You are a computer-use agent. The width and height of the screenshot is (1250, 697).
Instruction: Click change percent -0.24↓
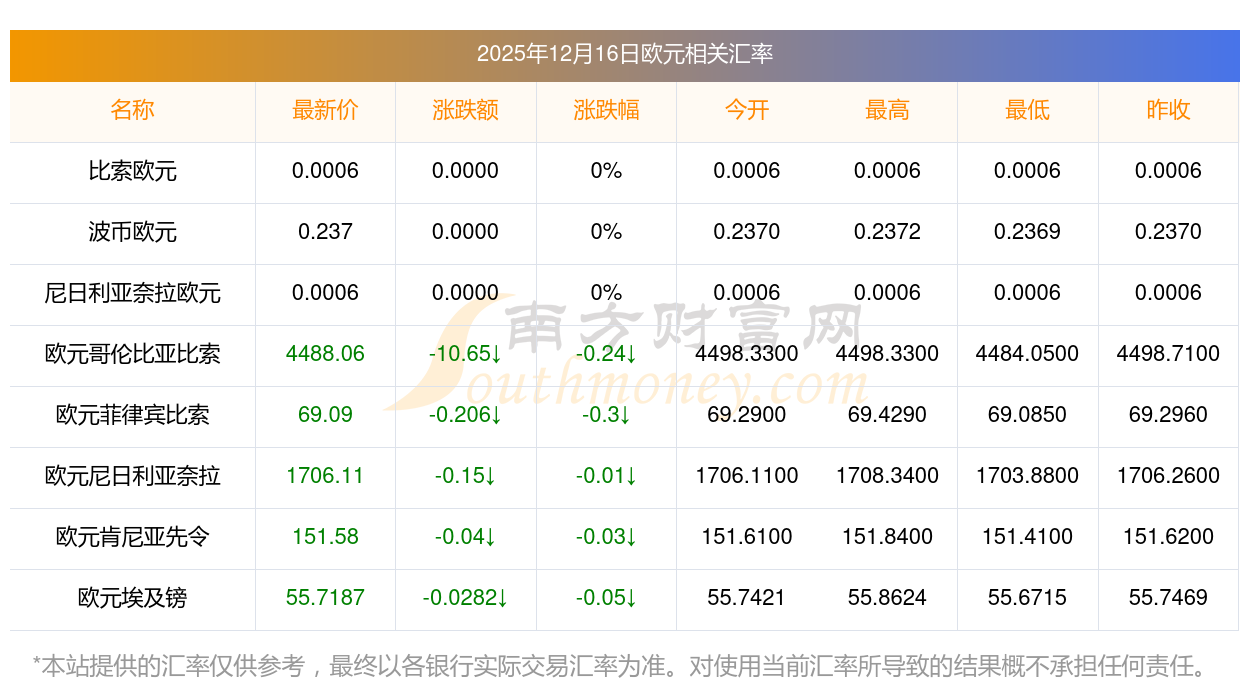point(606,354)
